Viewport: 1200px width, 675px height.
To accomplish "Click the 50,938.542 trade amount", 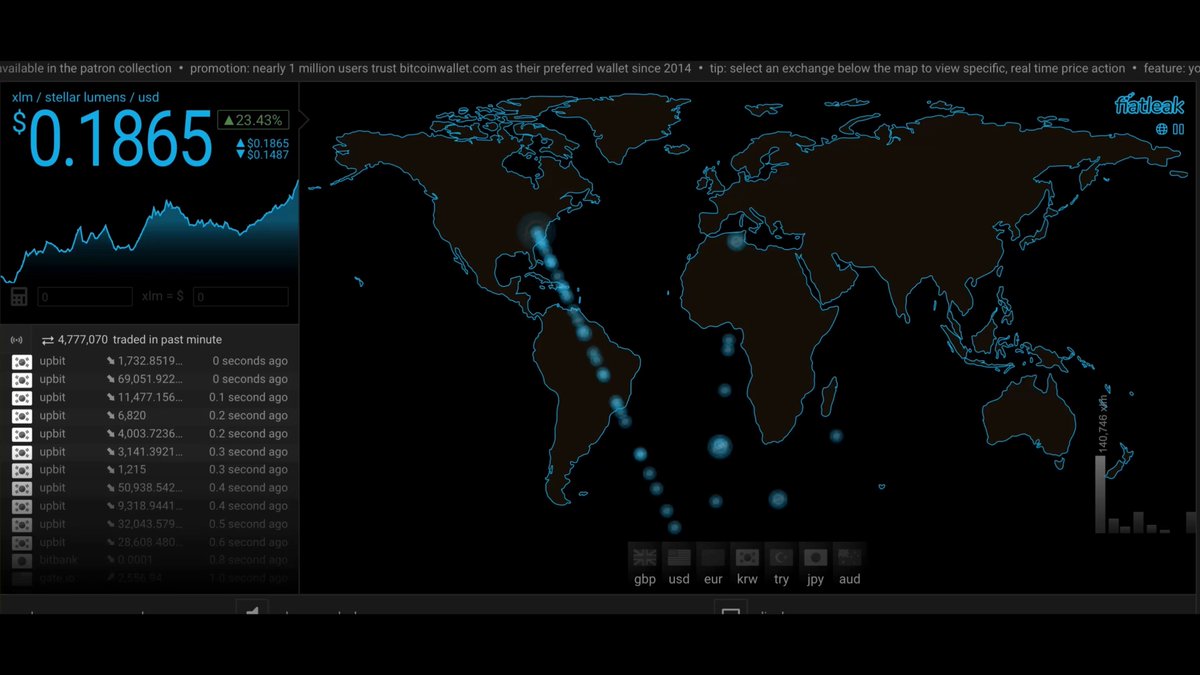I will coord(150,488).
